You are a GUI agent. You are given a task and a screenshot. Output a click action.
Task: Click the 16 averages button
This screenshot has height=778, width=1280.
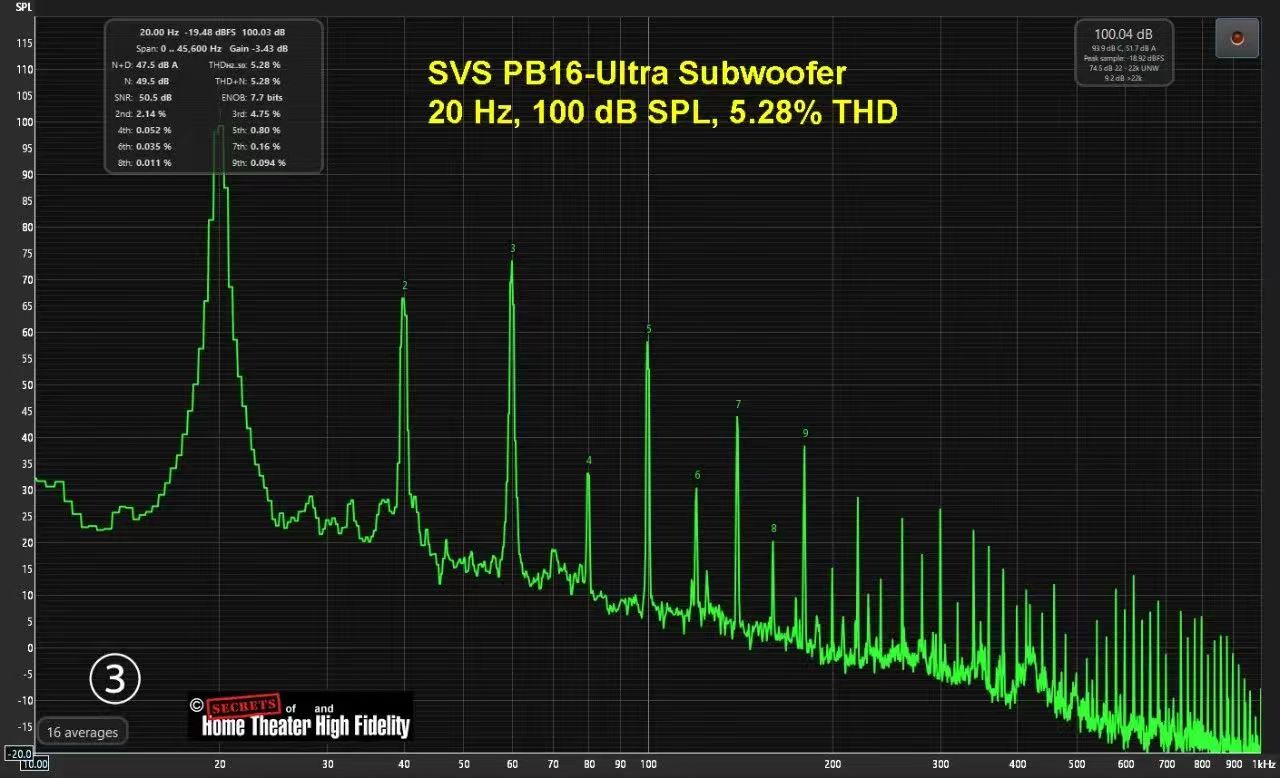click(83, 732)
